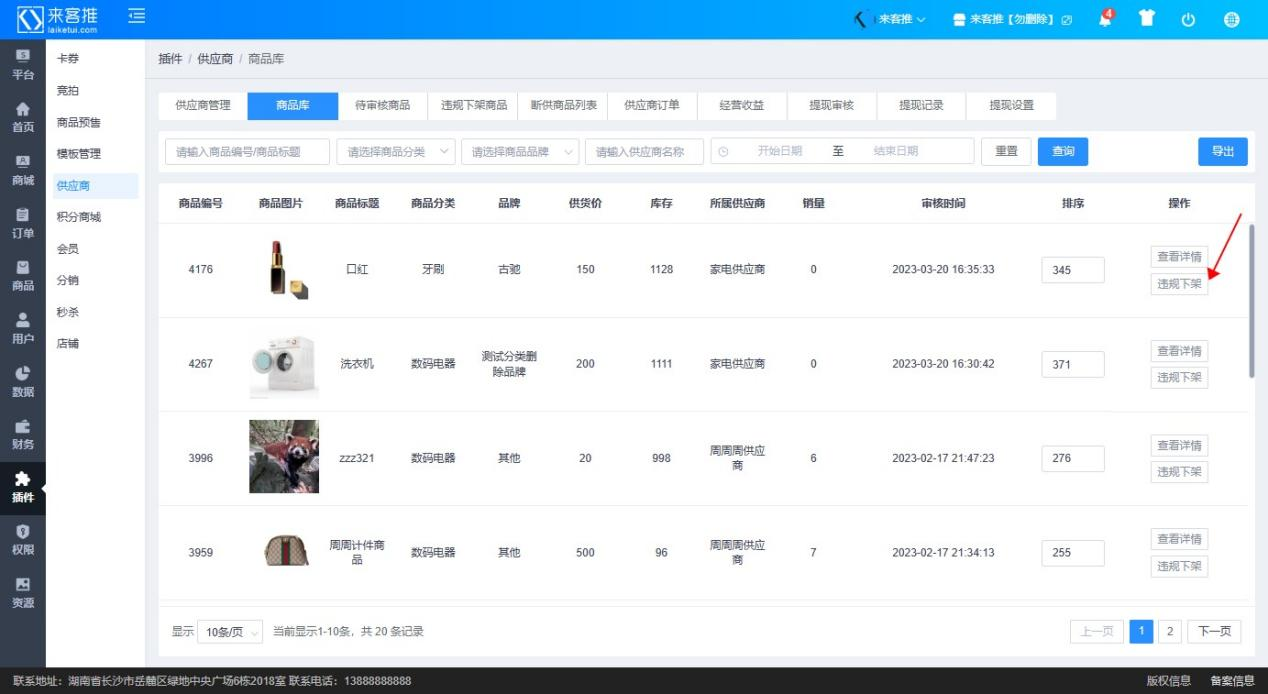Click the 重置 reset button
Image resolution: width=1268 pixels, height=694 pixels.
1006,152
